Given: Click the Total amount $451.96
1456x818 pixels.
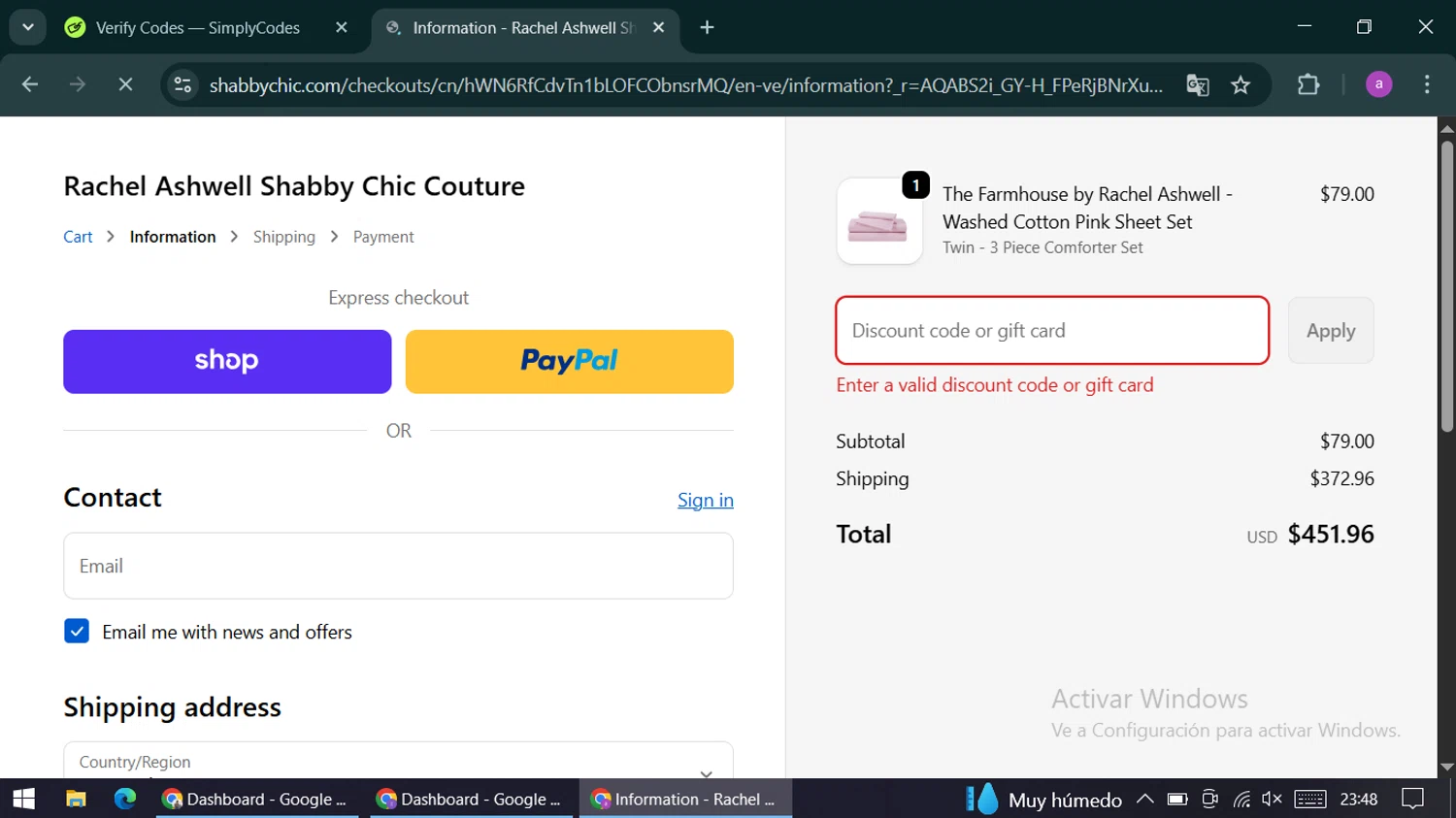Looking at the screenshot, I should (1331, 534).
